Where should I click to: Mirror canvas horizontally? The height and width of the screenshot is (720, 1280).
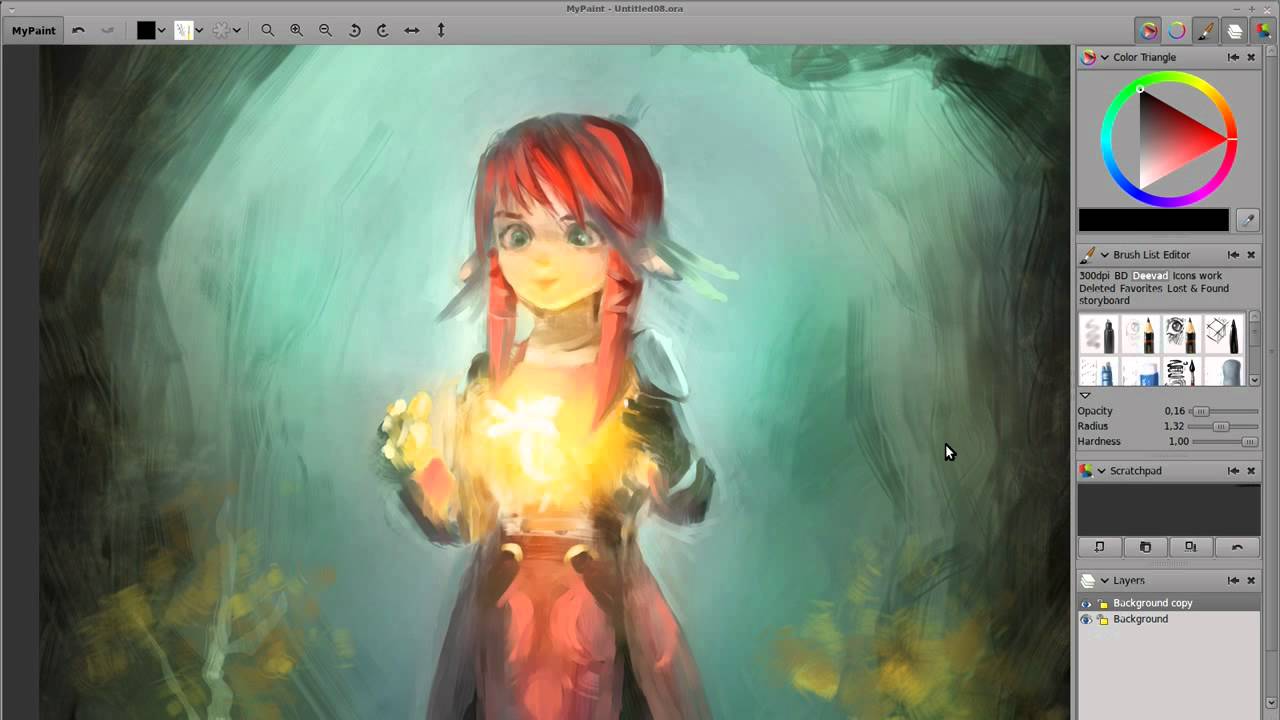pyautogui.click(x=412, y=30)
